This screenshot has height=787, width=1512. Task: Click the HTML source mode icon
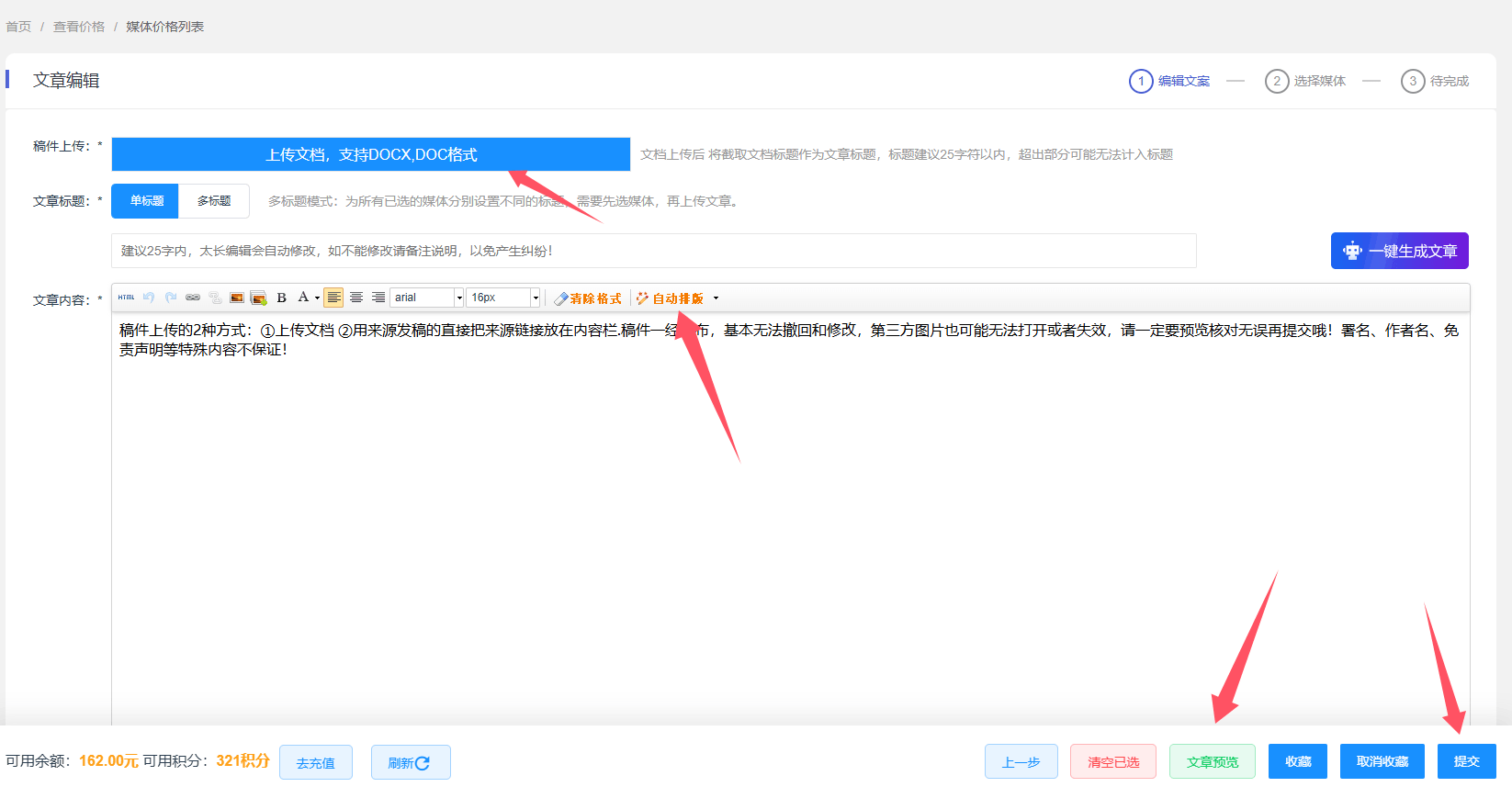point(126,298)
